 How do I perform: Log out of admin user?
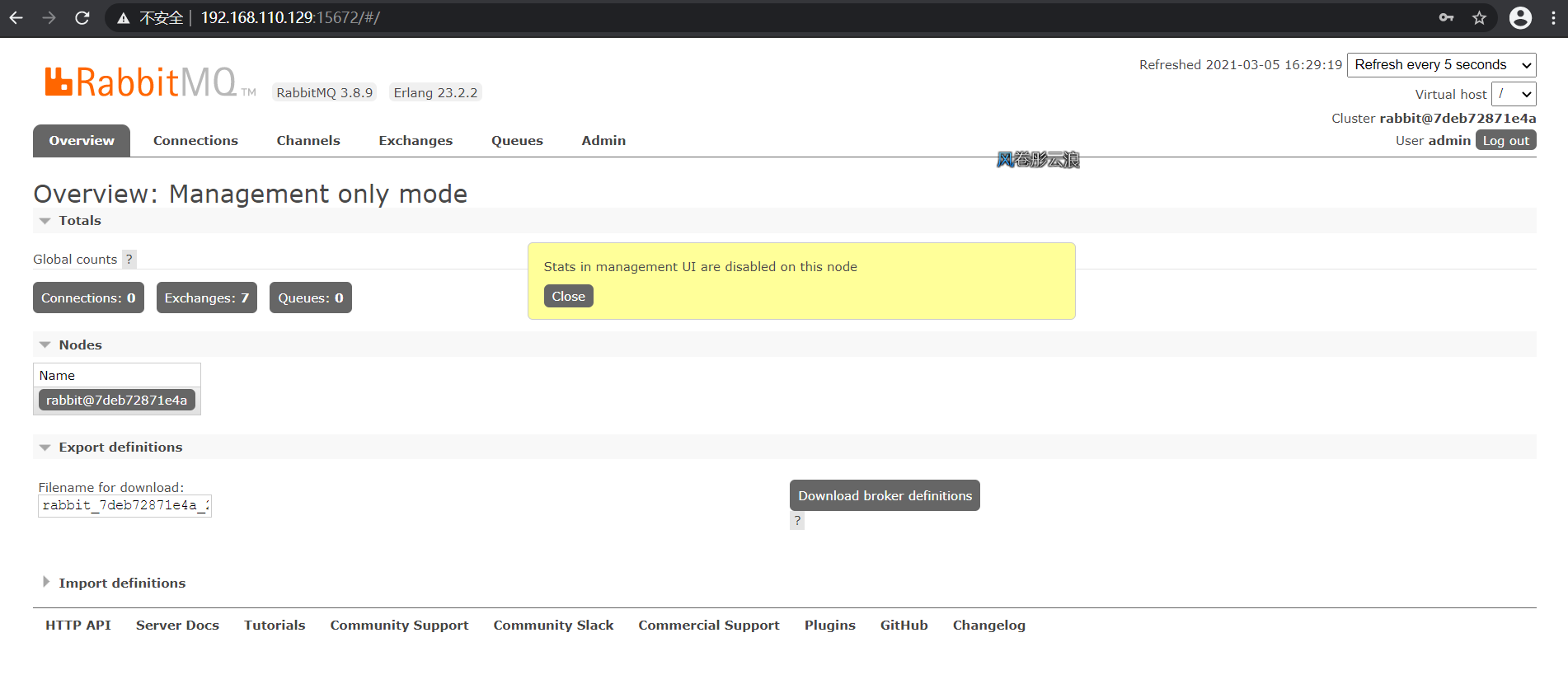pyautogui.click(x=1505, y=141)
